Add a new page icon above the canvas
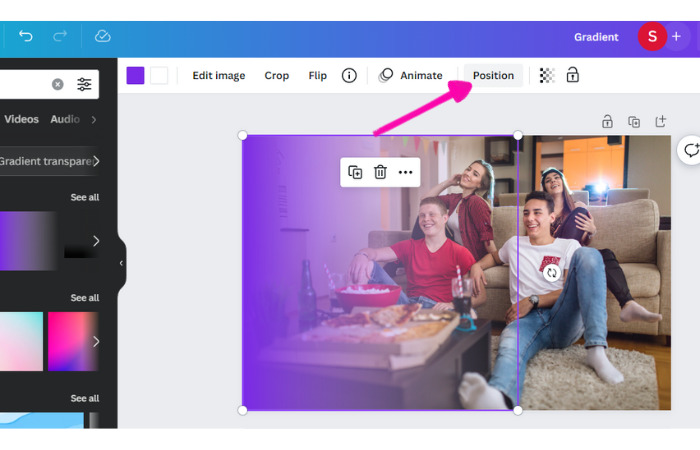 (x=661, y=121)
